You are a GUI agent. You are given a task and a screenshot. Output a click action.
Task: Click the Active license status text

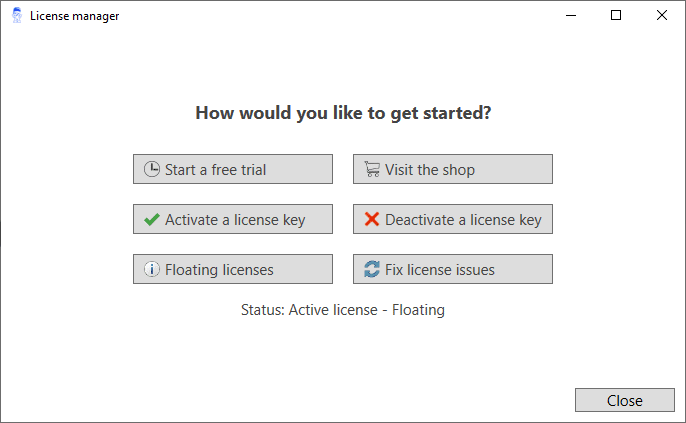(343, 310)
